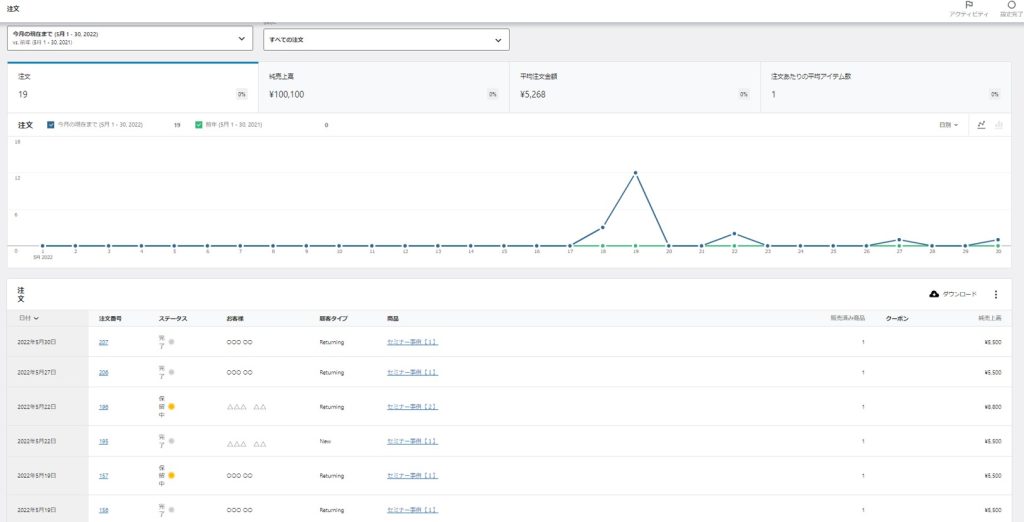
Task: Click the chart peak data point at 19
Action: pyautogui.click(x=635, y=173)
